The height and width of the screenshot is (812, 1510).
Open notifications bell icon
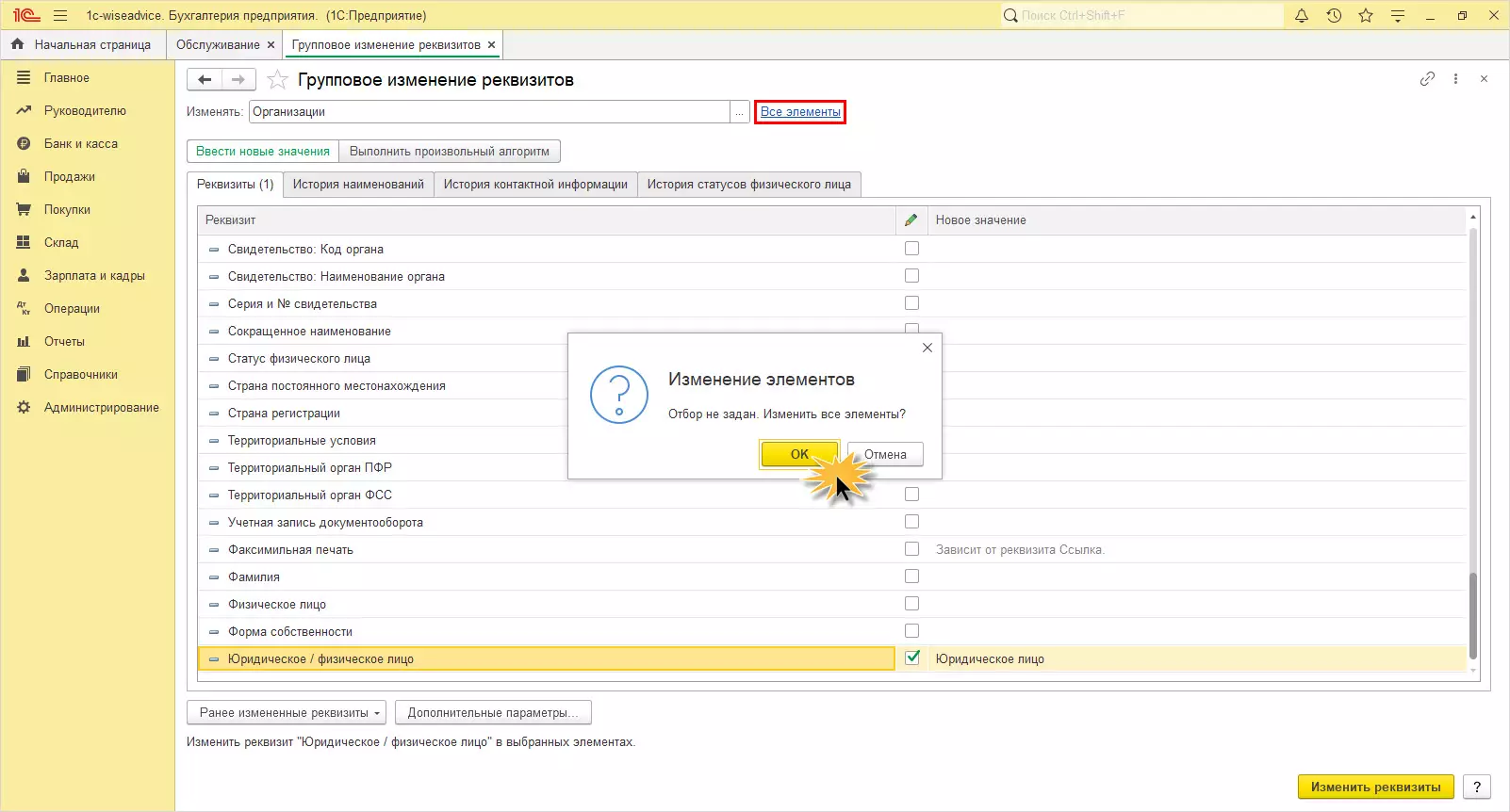[x=1302, y=15]
